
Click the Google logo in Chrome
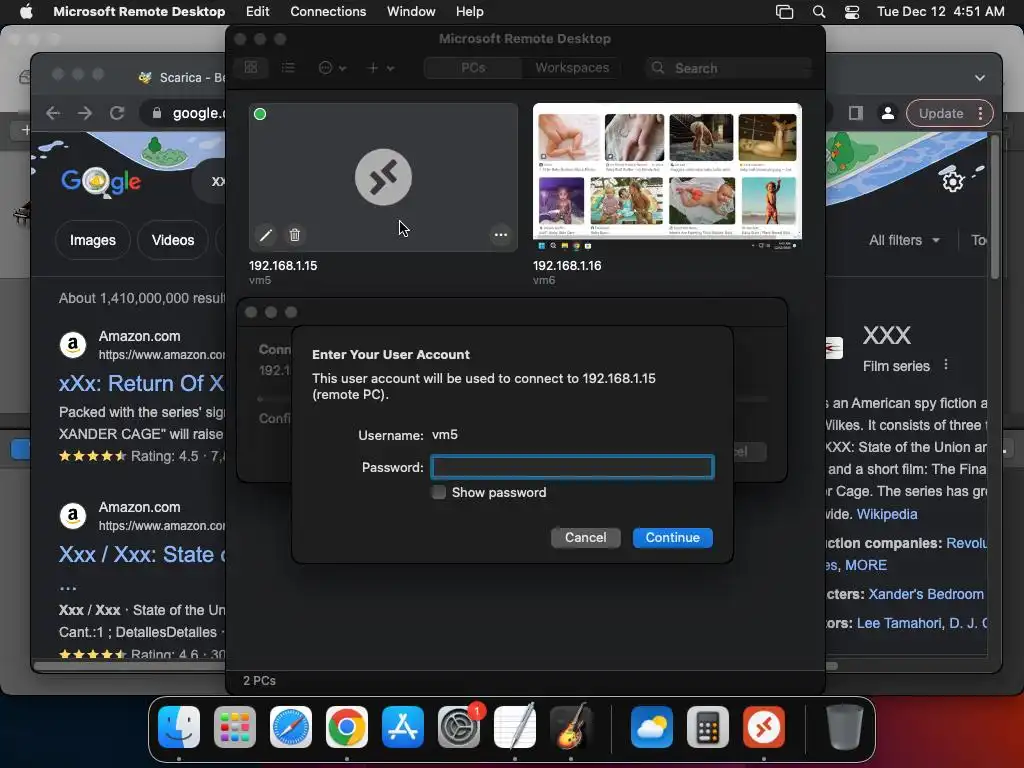(101, 182)
